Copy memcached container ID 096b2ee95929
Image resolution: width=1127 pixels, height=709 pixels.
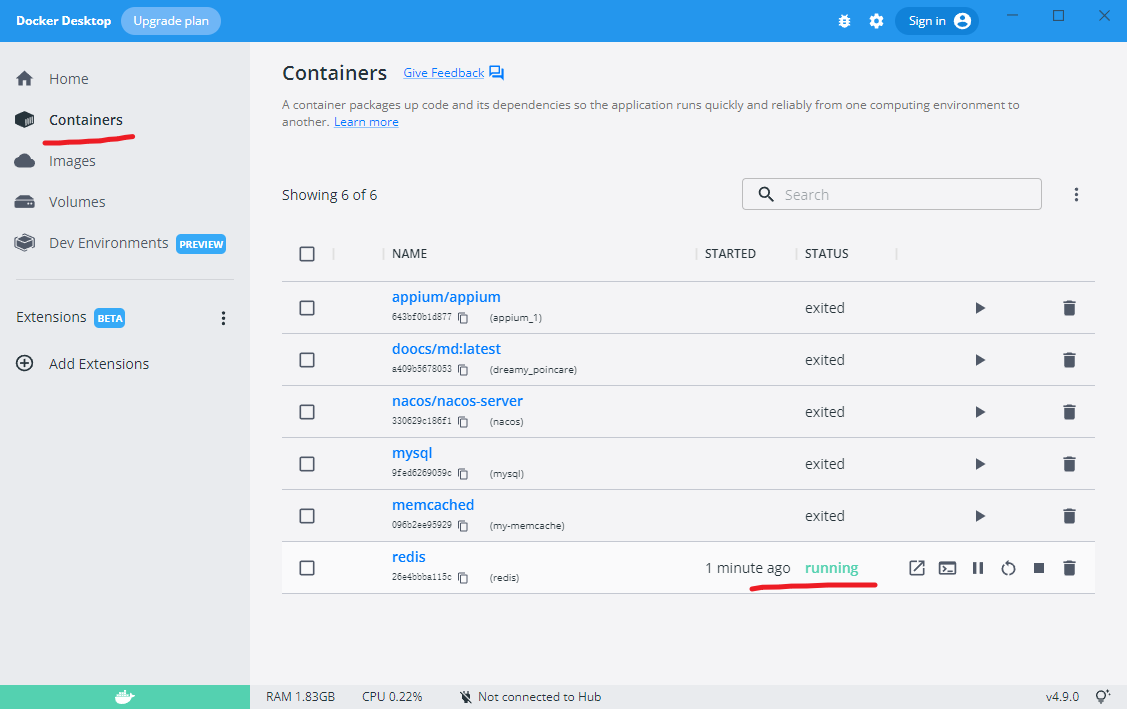463,526
